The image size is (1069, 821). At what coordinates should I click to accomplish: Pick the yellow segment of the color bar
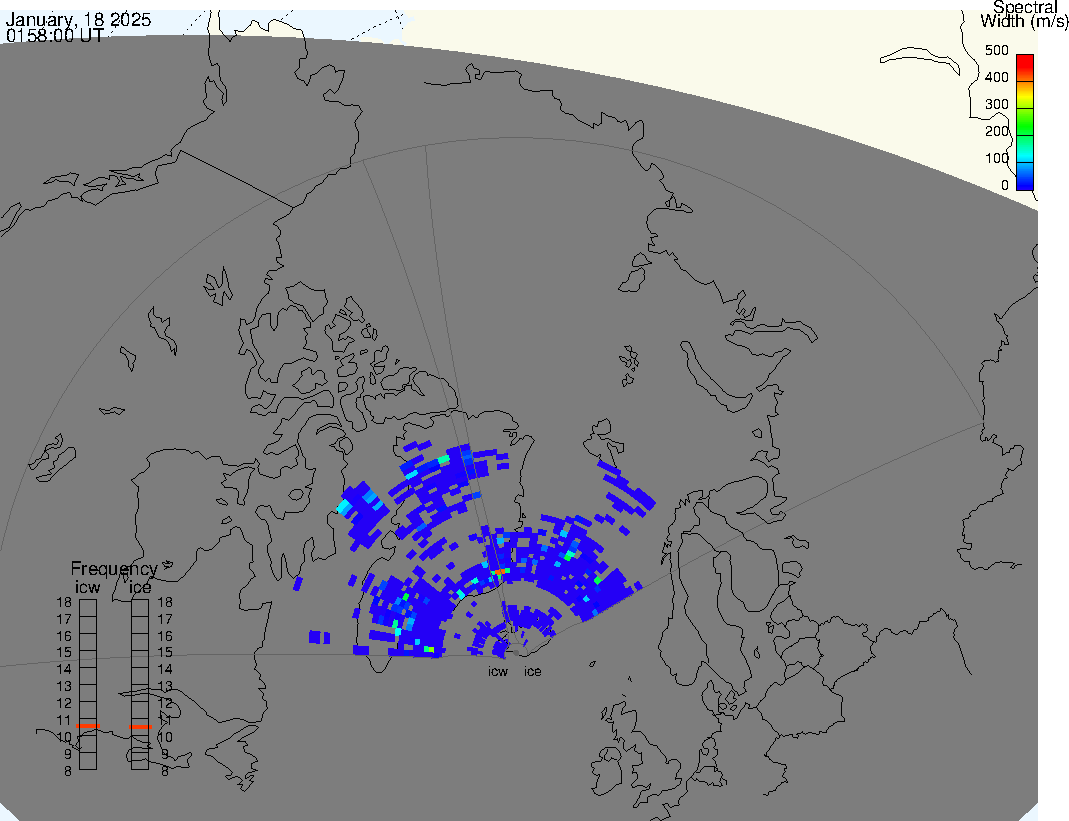1025,95
